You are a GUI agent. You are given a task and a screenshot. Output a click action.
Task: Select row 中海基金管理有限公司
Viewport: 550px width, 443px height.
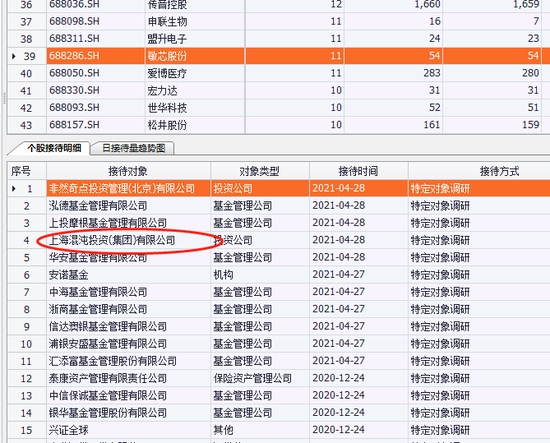(x=98, y=292)
